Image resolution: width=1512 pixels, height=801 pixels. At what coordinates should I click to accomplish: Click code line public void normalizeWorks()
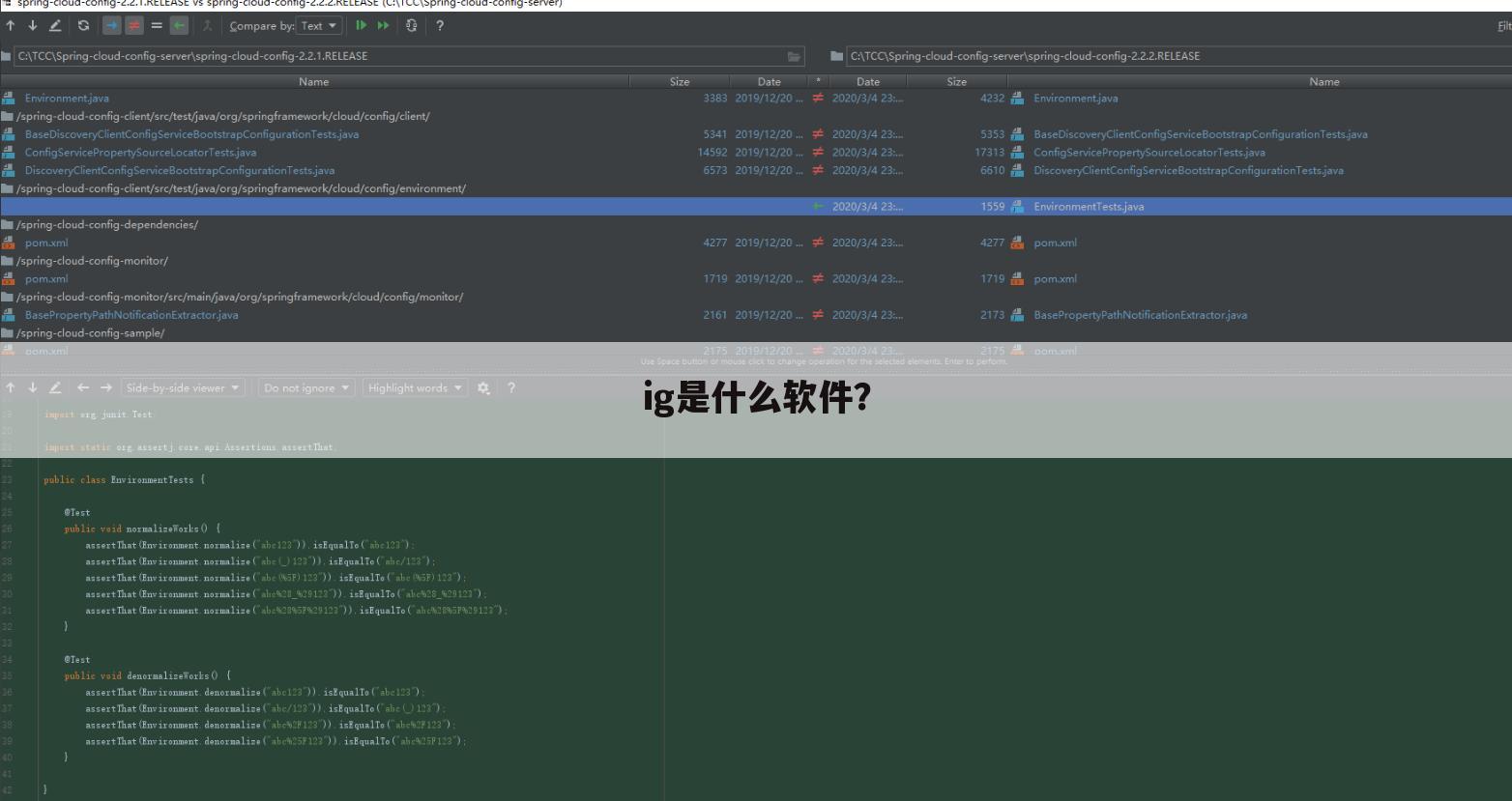coord(142,529)
